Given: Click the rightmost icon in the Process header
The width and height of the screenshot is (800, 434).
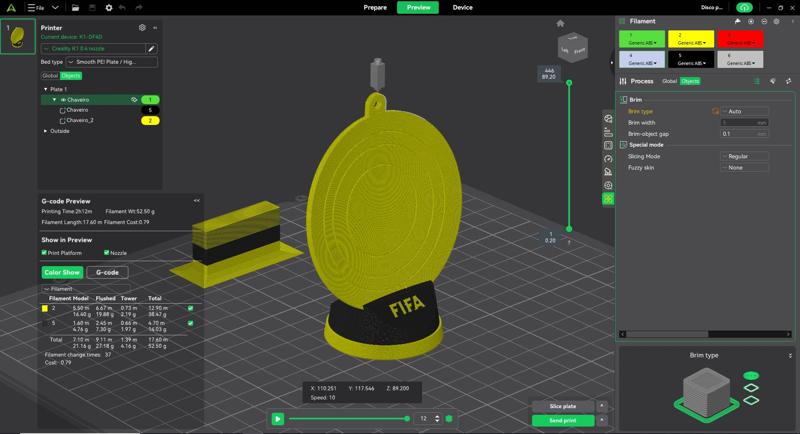Looking at the screenshot, I should 788,81.
